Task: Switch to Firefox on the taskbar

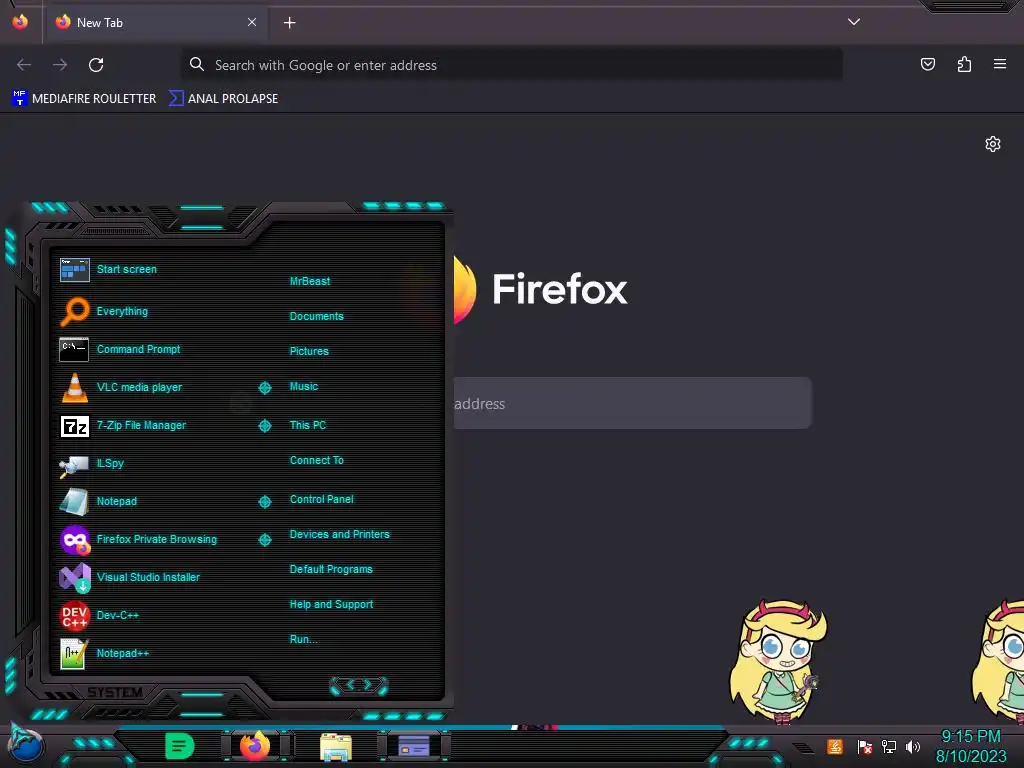Action: click(255, 746)
